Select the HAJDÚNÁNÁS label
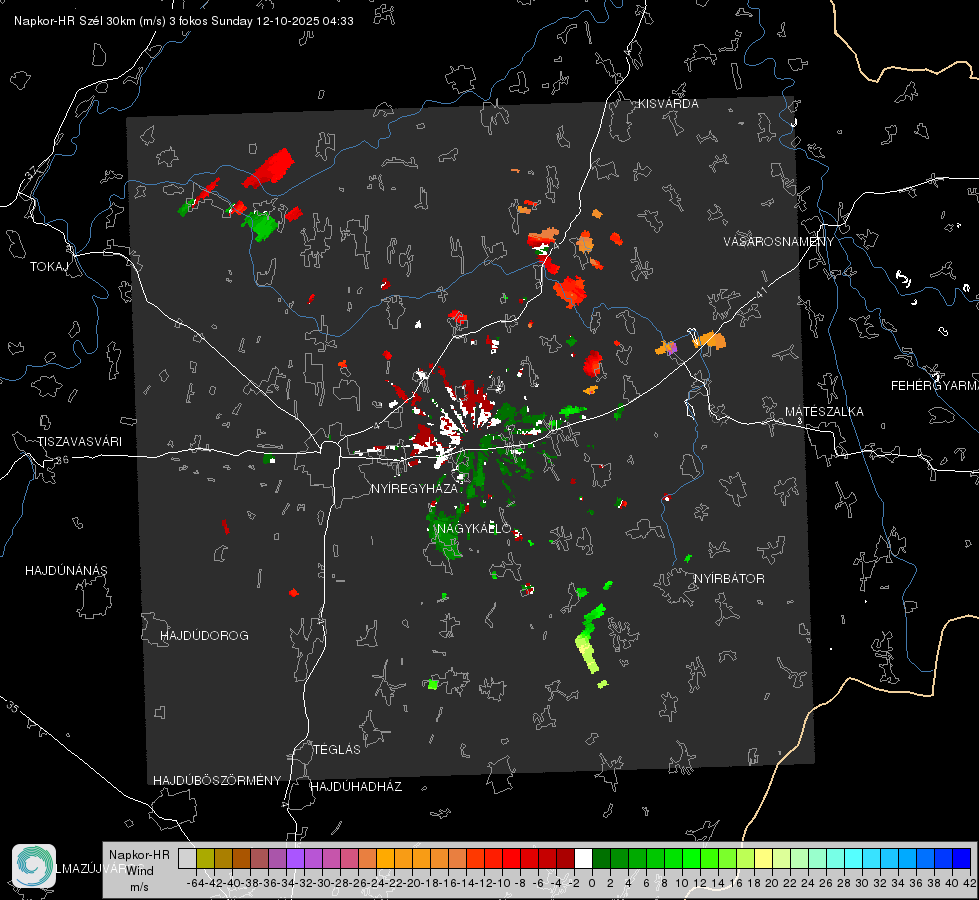 click(x=66, y=571)
